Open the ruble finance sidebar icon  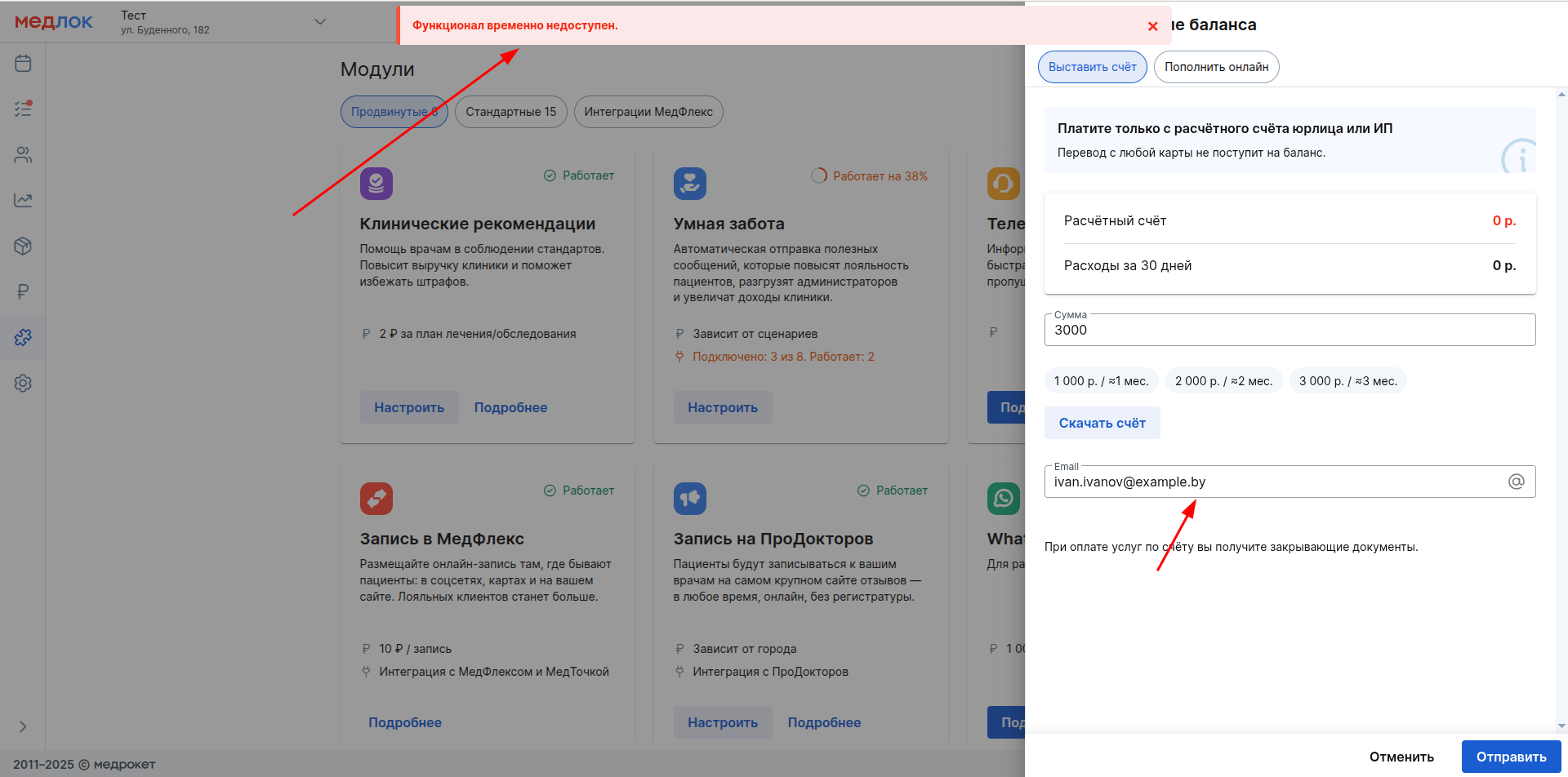tap(23, 291)
